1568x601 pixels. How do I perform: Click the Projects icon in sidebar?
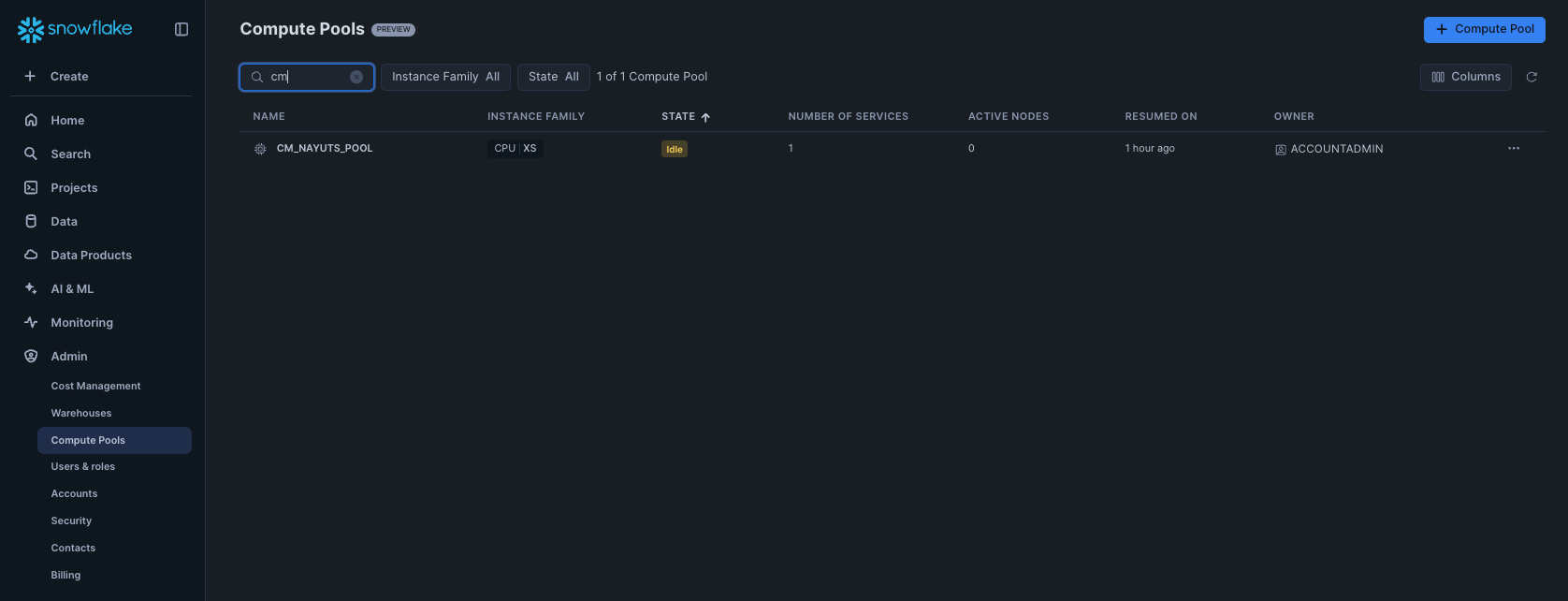tap(31, 187)
